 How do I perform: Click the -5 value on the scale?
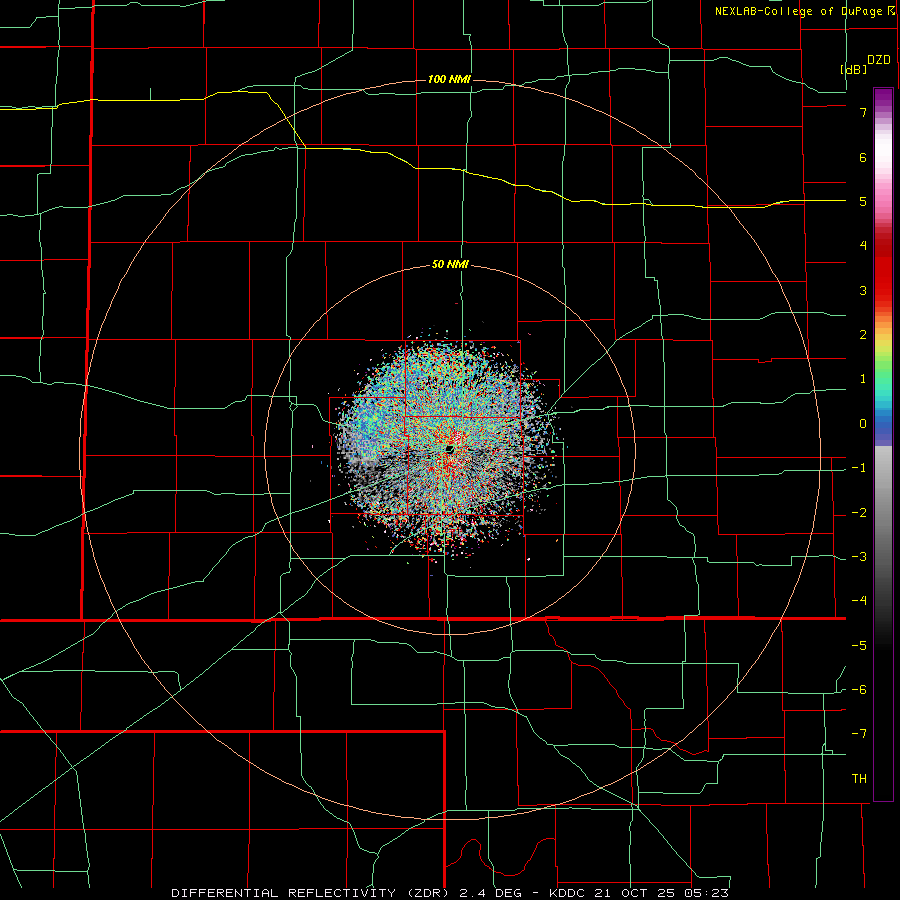(859, 646)
